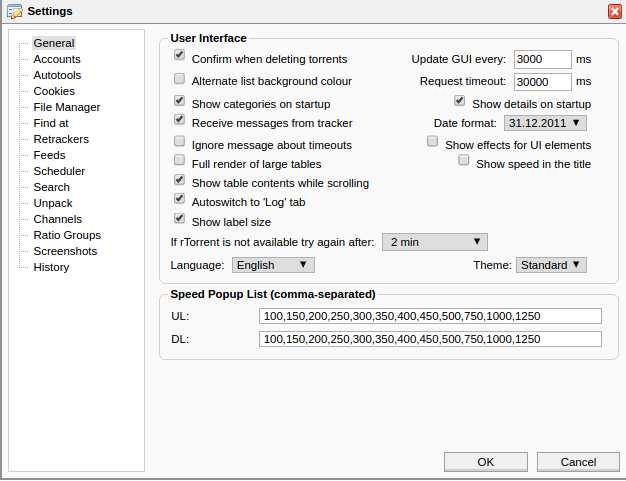Screen dimensions: 626x481
Task: Enable Full render of large tables
Action: (179, 160)
